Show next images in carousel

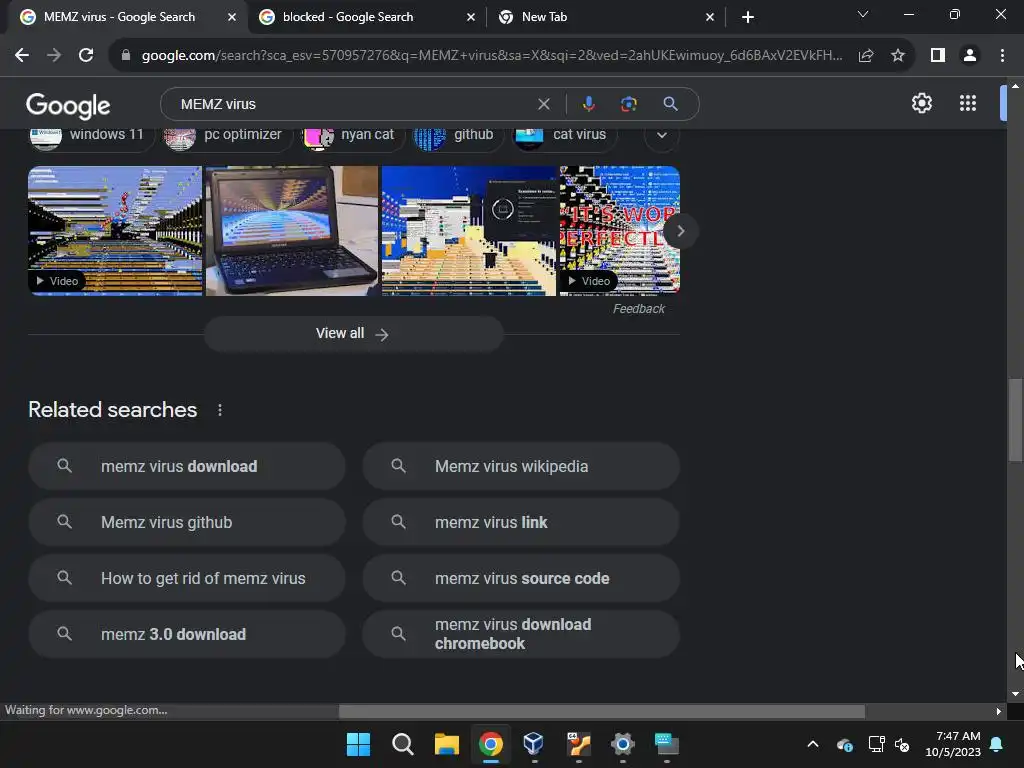[x=680, y=231]
